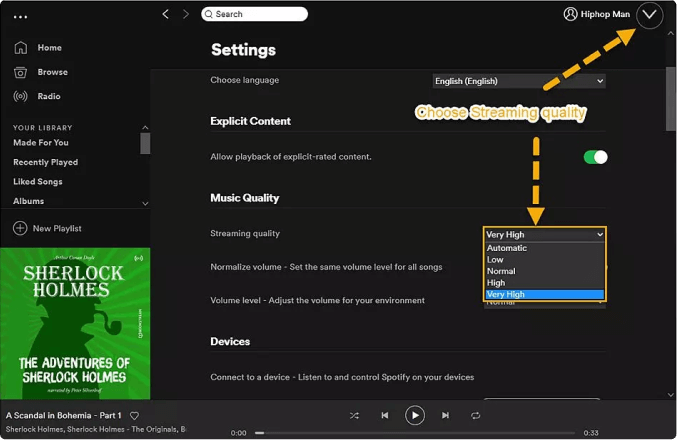
Task: Open Recently Played
Action: (45, 162)
